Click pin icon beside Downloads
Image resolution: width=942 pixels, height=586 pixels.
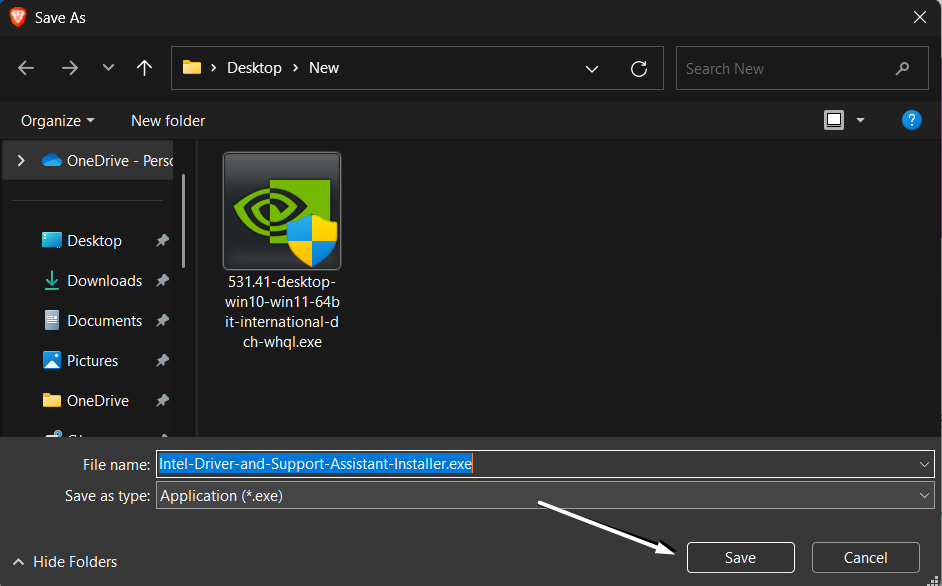pos(162,281)
